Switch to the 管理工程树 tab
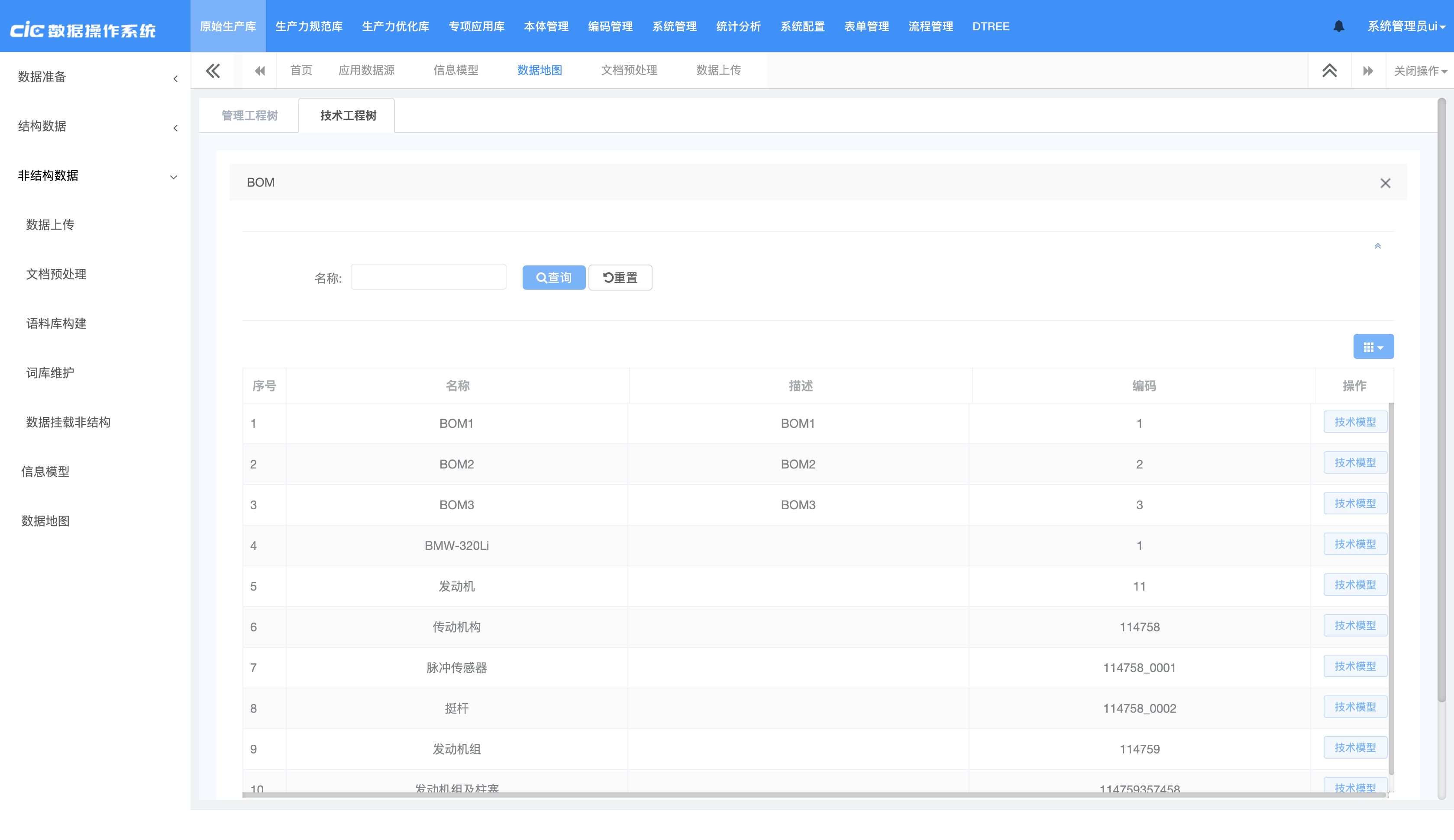Screen dimensions: 1454x840 click(249, 116)
